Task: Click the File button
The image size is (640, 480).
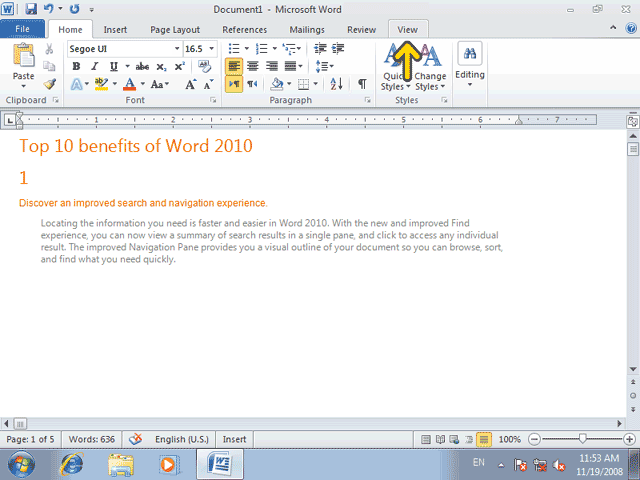Action: pyautogui.click(x=22, y=29)
